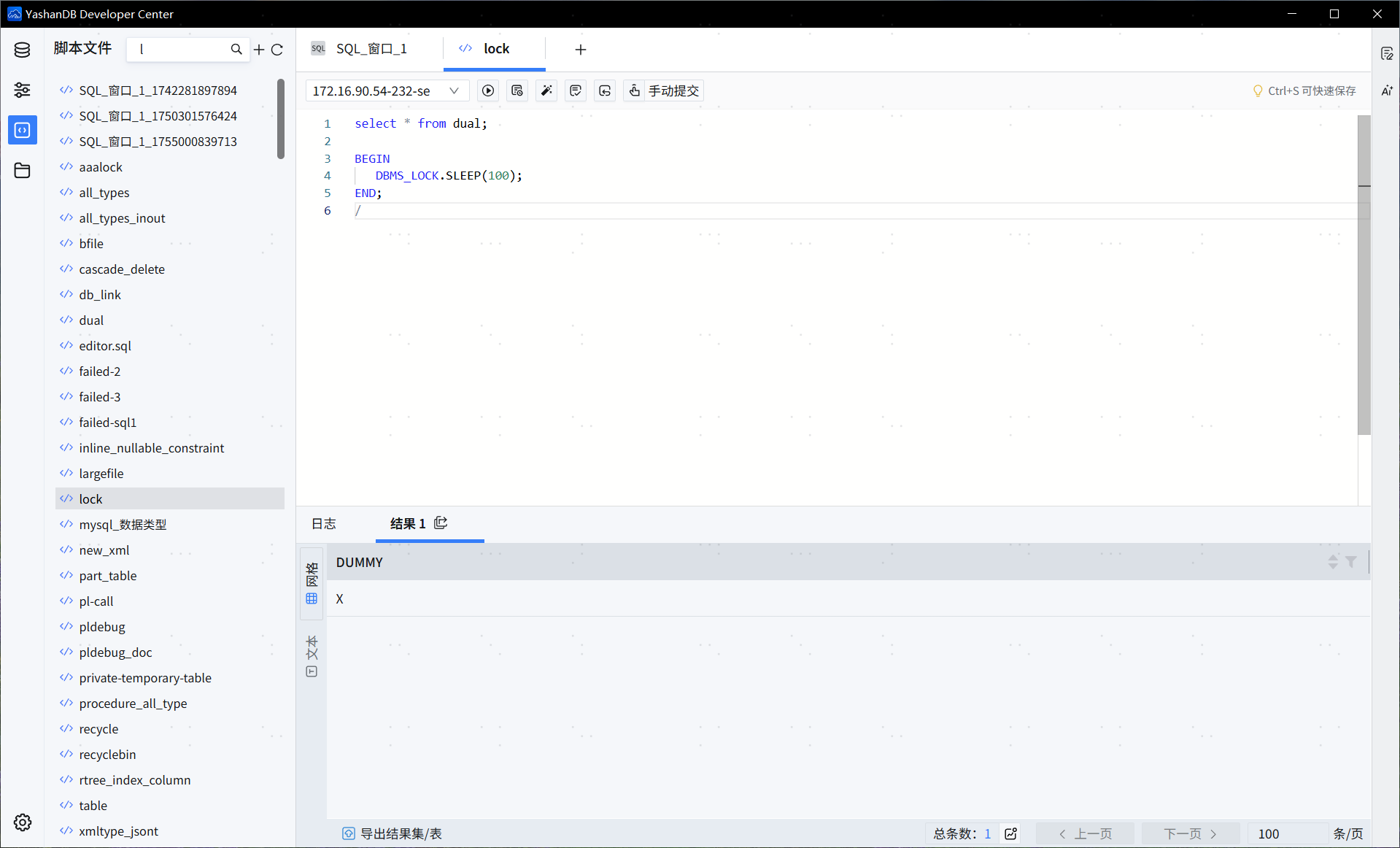Switch result view to 文本 text mode
1400x848 pixels.
point(312,655)
